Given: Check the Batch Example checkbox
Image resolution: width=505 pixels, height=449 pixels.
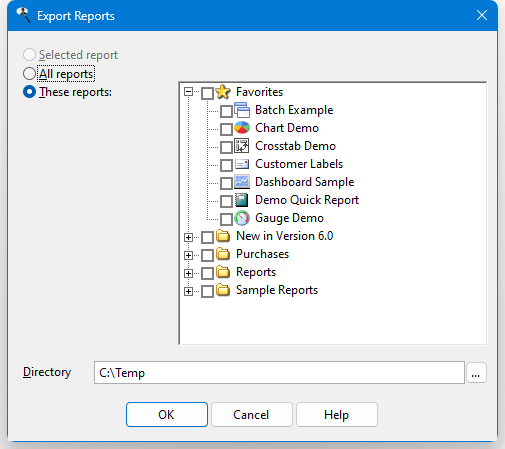Looking at the screenshot, I should (226, 111).
